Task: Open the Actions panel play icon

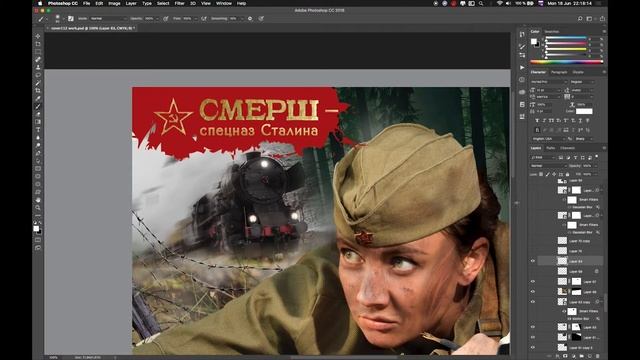Action: [x=522, y=67]
